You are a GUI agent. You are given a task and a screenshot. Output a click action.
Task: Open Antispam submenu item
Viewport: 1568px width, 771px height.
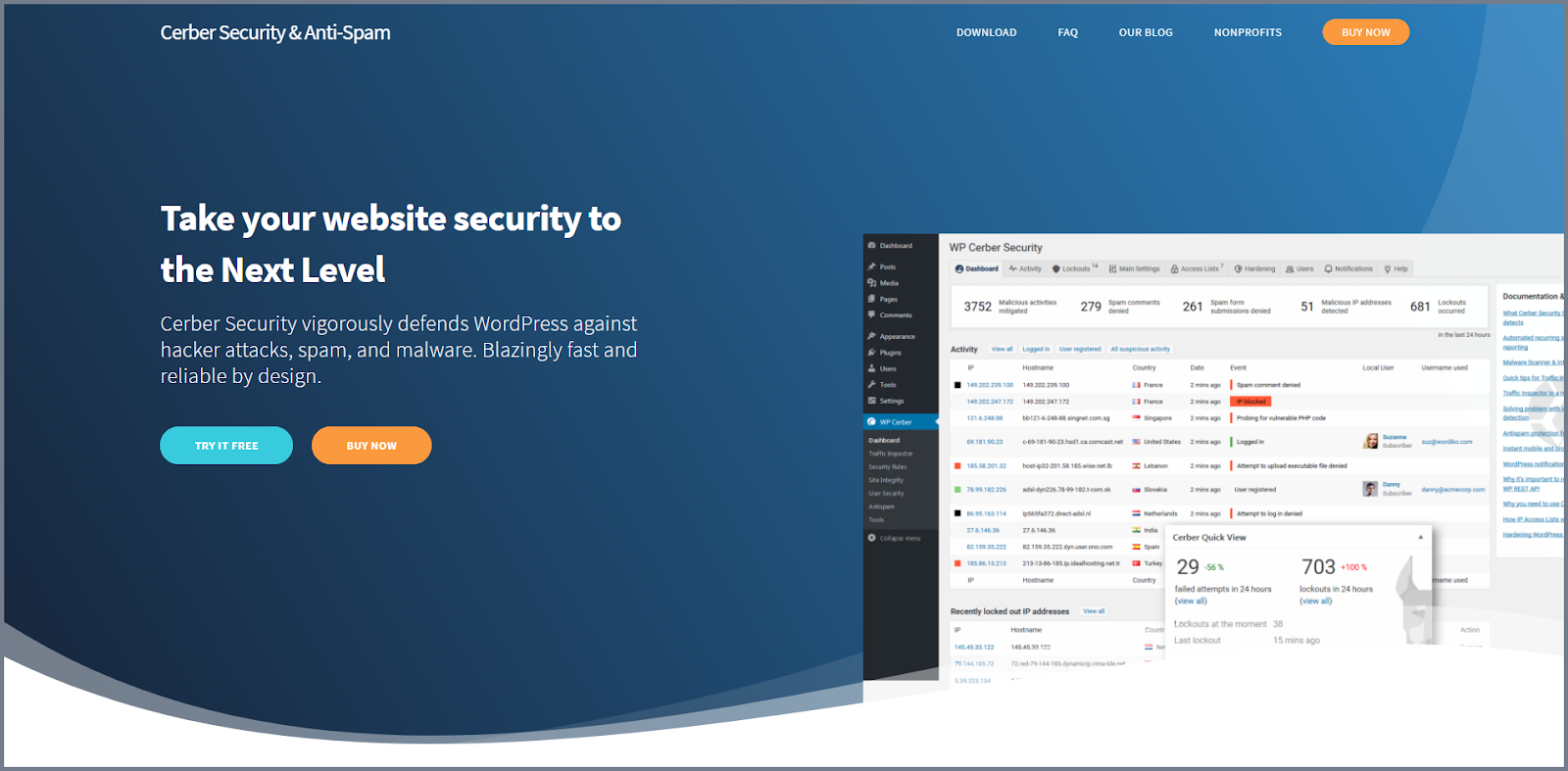pos(881,506)
